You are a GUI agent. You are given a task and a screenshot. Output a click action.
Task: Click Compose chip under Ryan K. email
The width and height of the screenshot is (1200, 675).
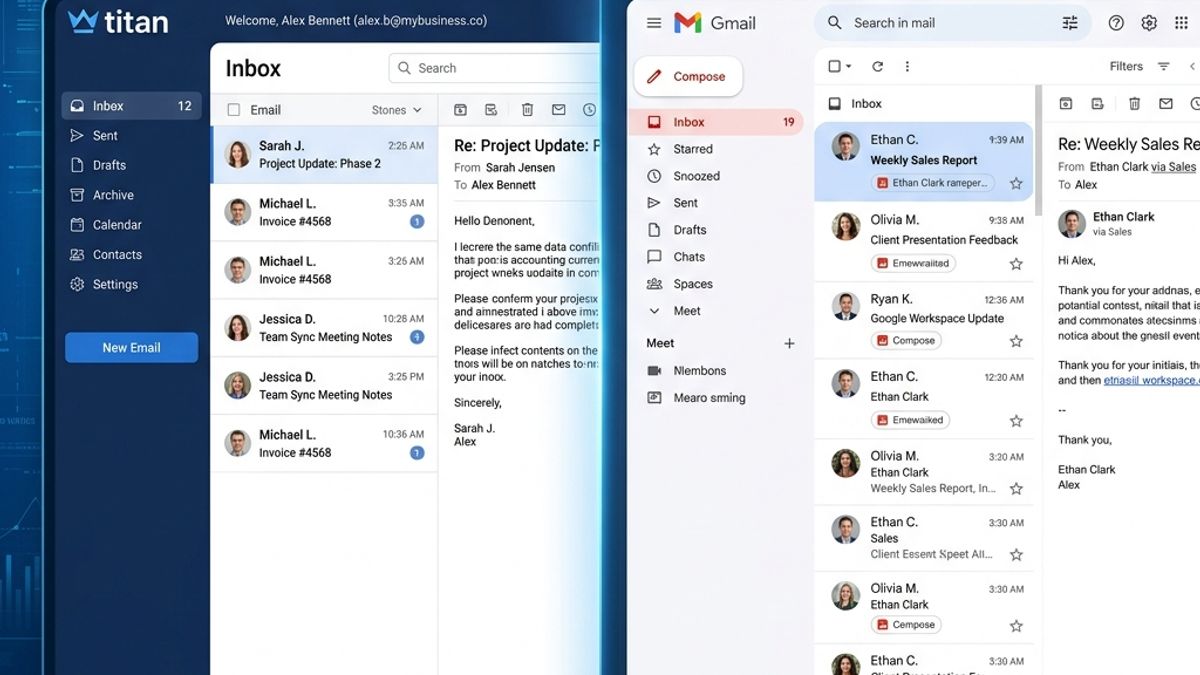(x=906, y=341)
